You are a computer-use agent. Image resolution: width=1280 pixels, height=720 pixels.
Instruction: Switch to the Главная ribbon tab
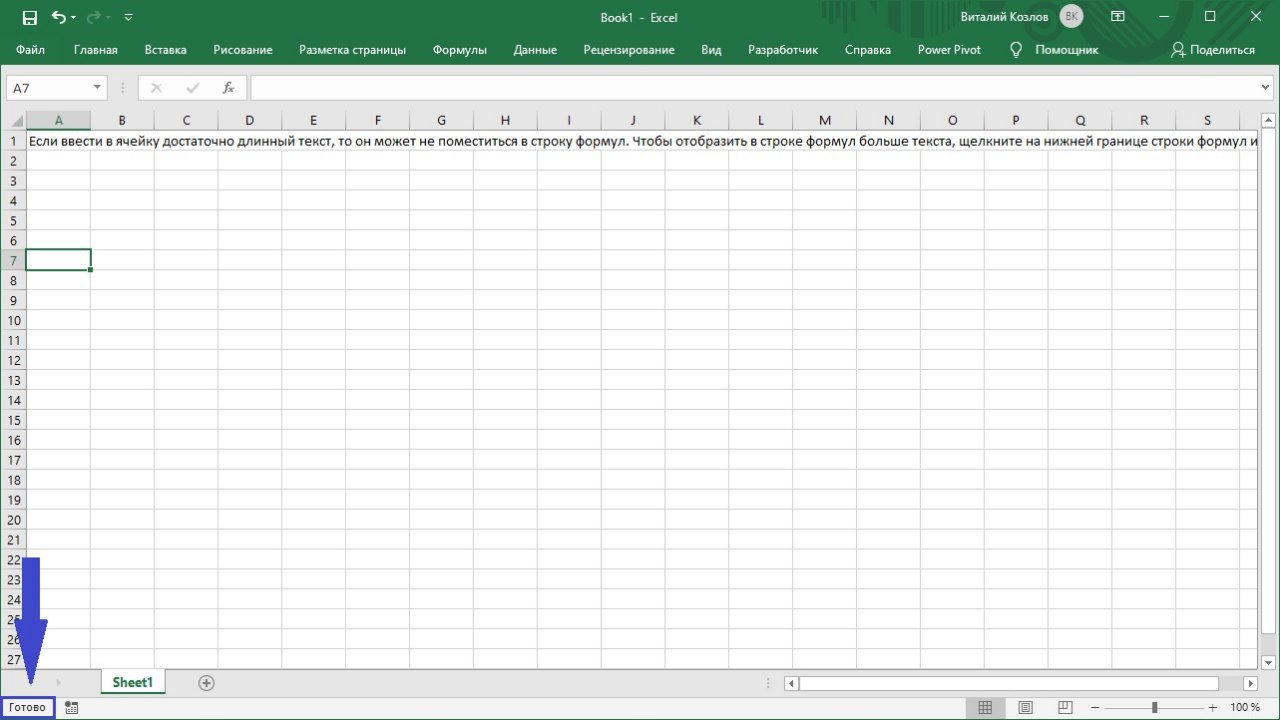point(95,50)
